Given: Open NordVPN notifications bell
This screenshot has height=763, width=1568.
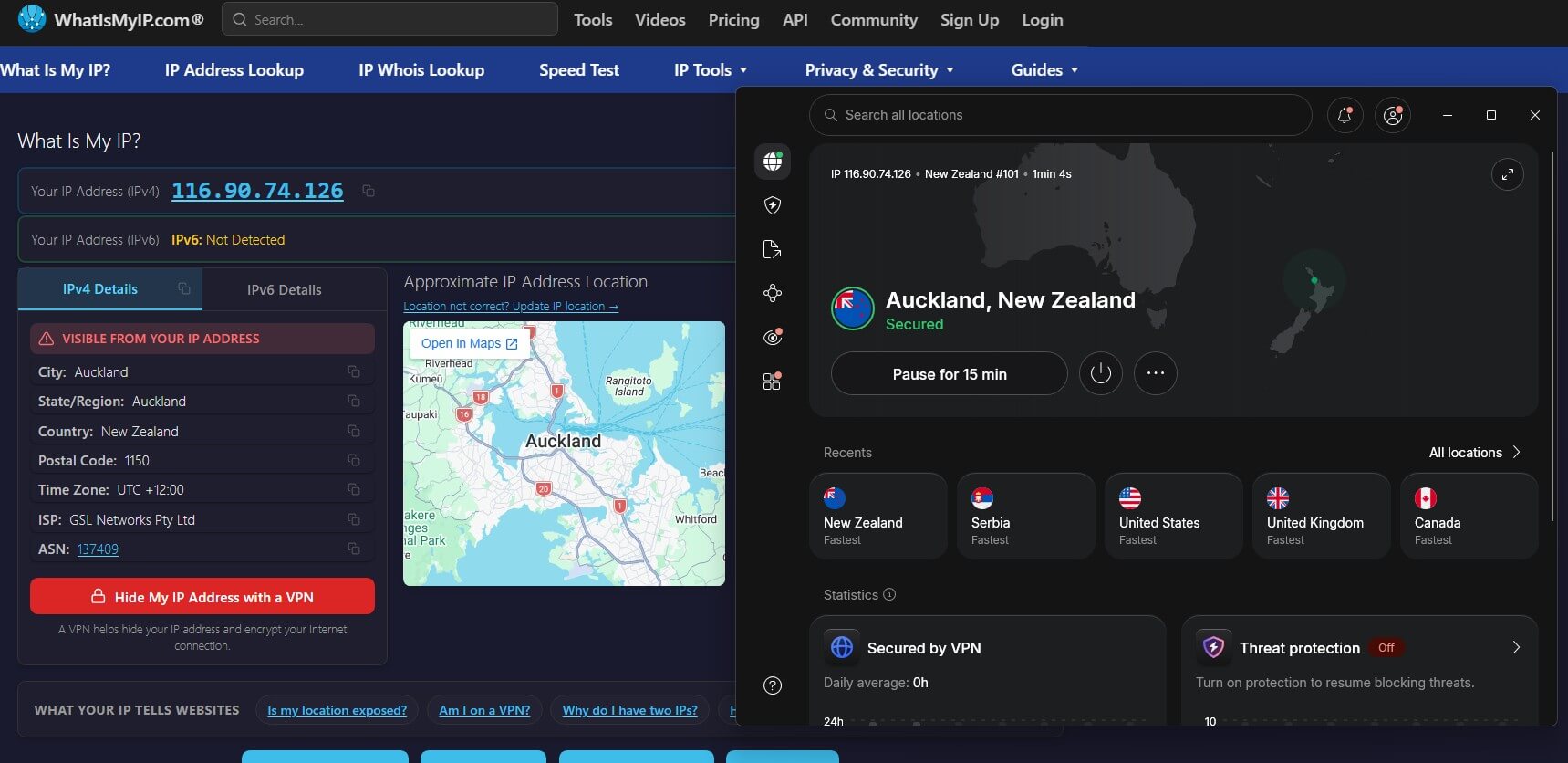Looking at the screenshot, I should pyautogui.click(x=1345, y=115).
